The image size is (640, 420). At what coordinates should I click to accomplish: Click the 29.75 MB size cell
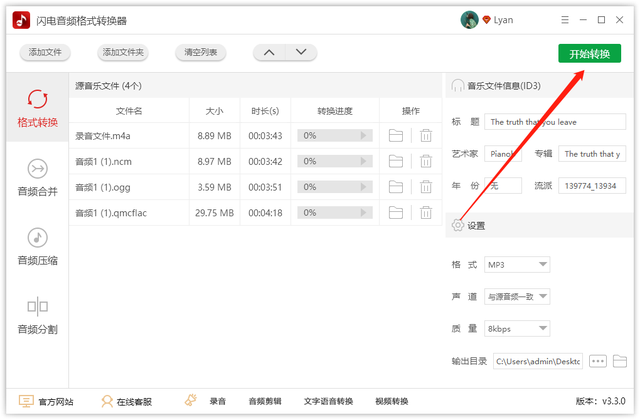tap(214, 213)
